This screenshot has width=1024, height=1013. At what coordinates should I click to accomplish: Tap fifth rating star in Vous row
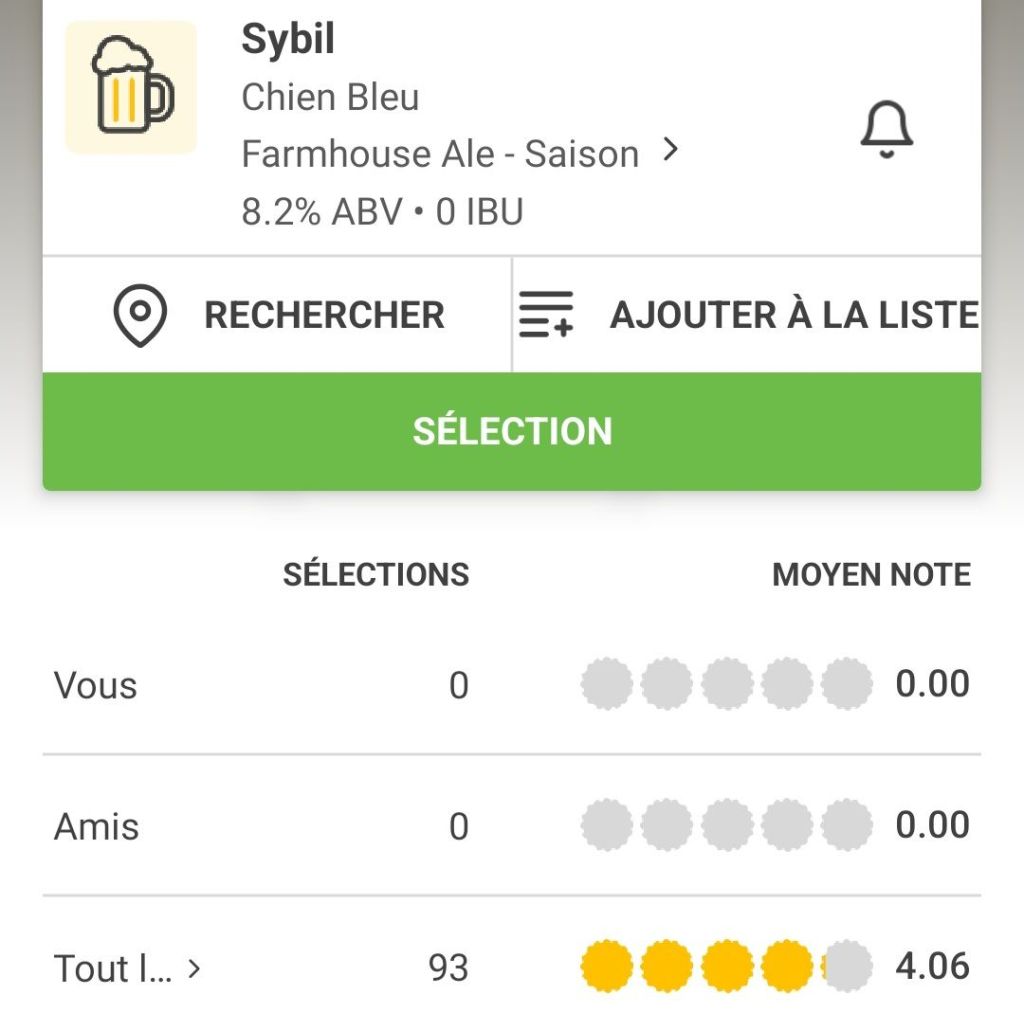click(846, 685)
